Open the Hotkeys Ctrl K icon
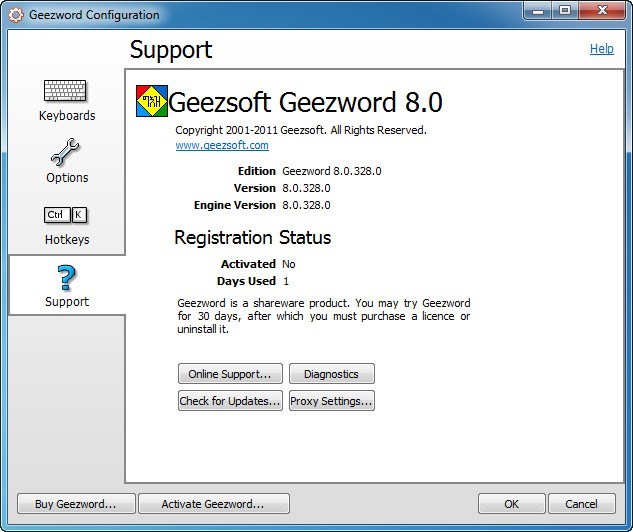The width and height of the screenshot is (633, 532). tap(65, 215)
